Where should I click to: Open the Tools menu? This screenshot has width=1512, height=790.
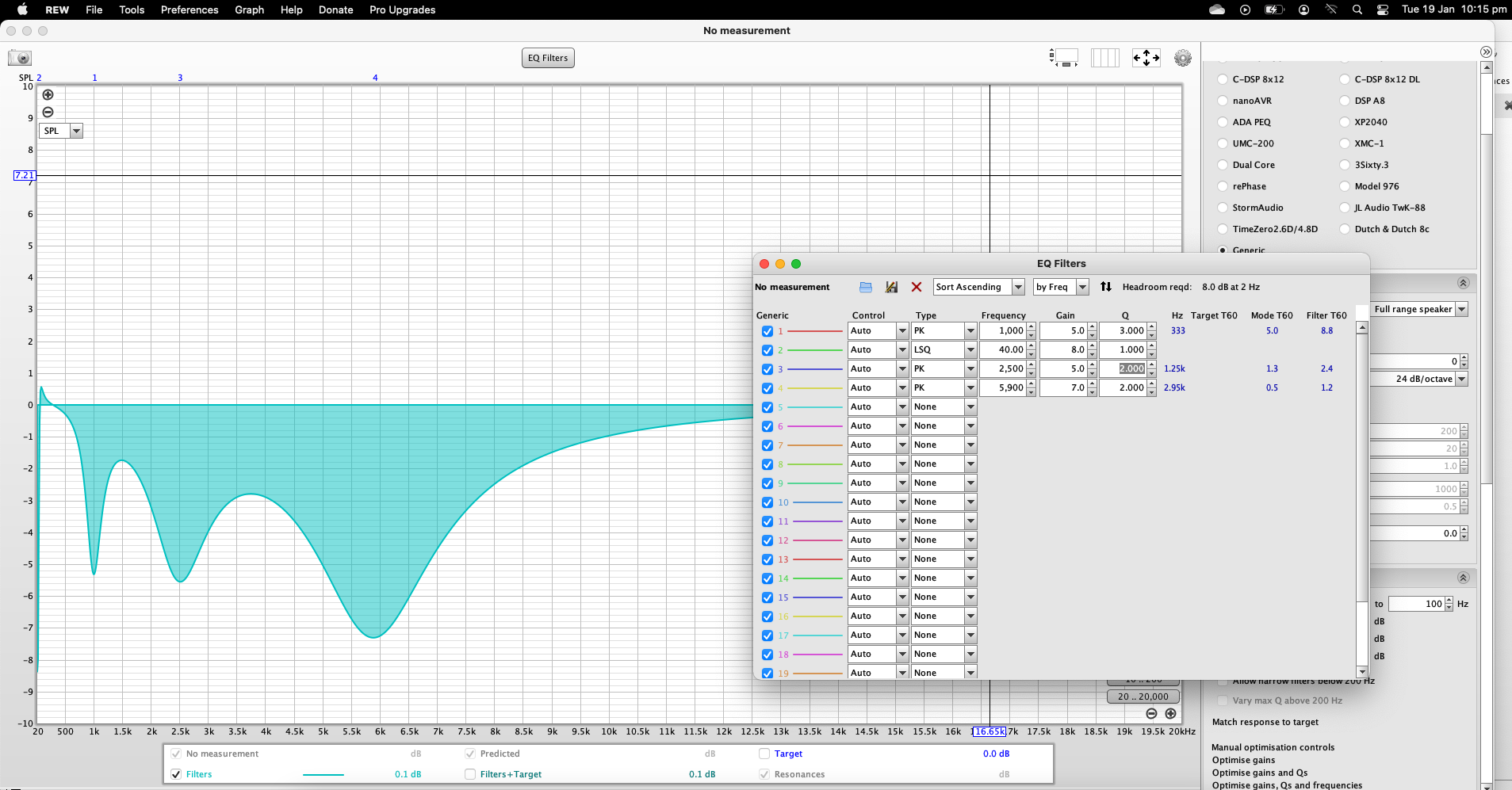coord(132,10)
